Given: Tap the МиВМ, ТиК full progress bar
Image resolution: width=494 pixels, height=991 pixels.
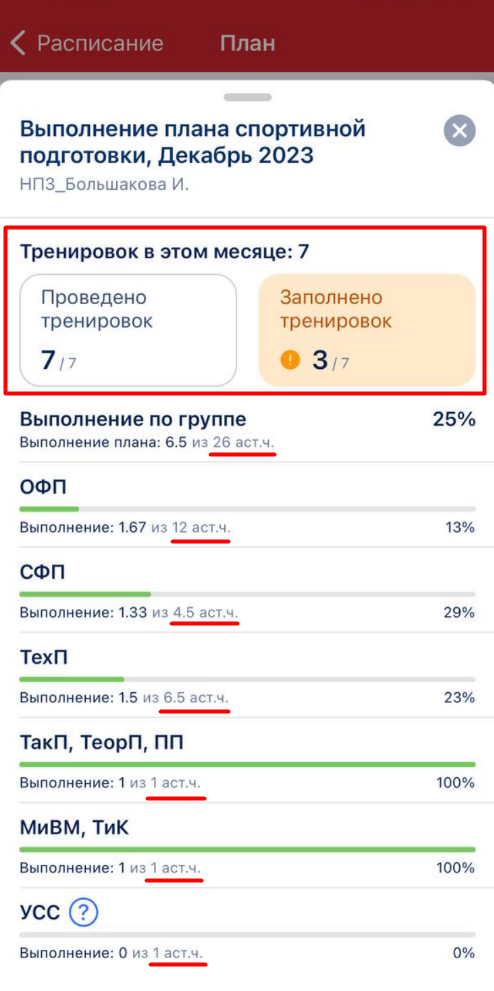Looking at the screenshot, I should [247, 849].
